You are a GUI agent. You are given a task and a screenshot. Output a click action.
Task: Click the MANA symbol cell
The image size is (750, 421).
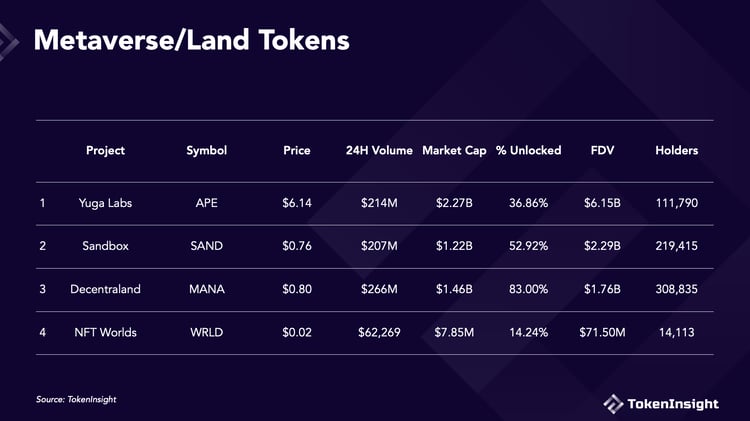[206, 289]
